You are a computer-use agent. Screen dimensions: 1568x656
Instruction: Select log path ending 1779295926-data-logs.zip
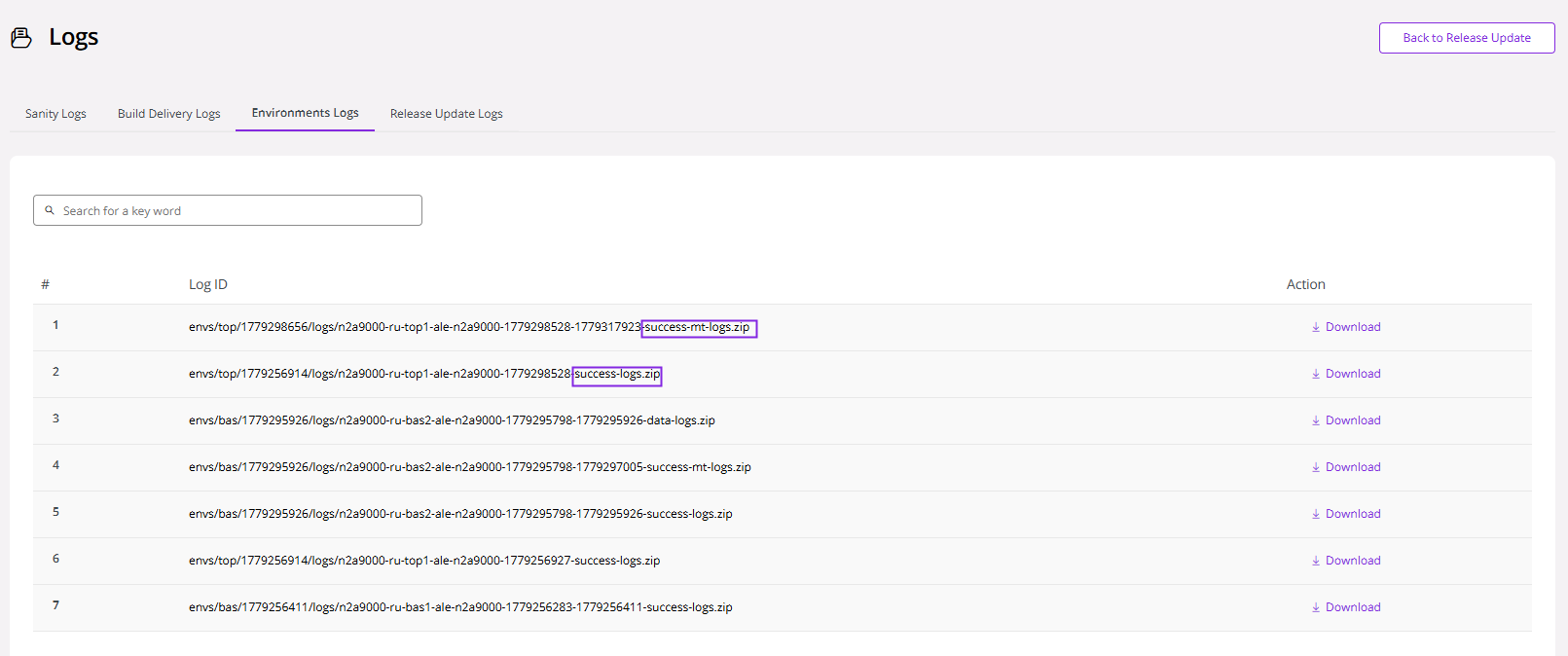pos(452,420)
